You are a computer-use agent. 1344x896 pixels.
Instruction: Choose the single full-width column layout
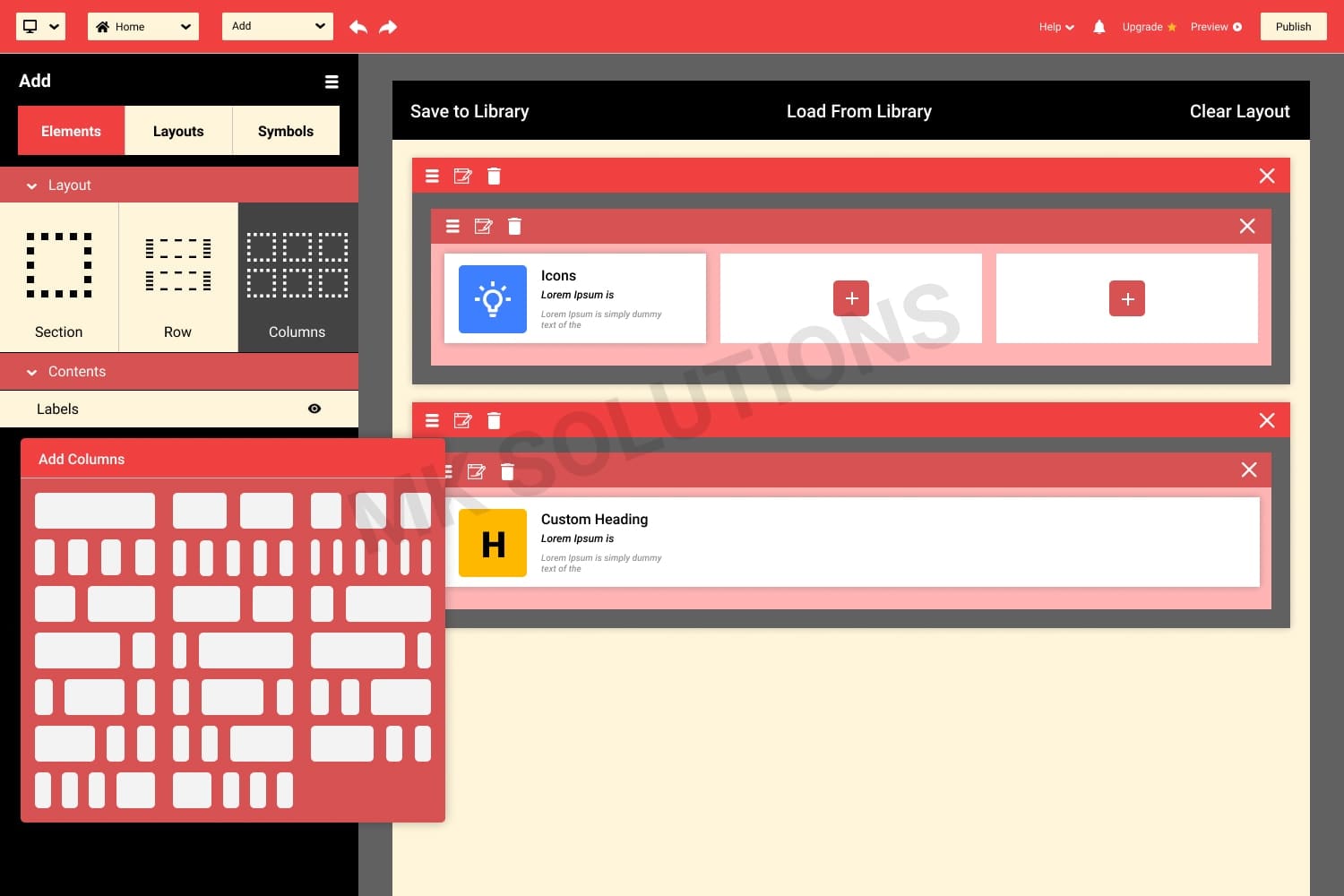(95, 511)
